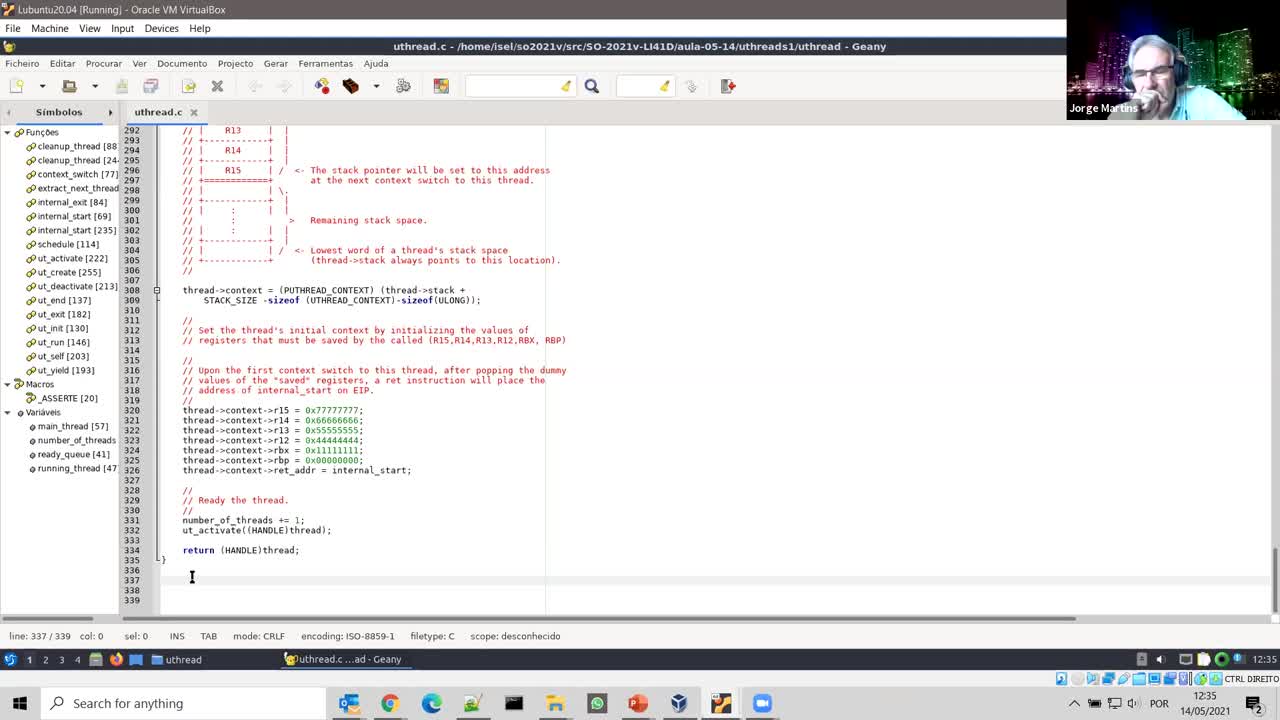Viewport: 1280px width, 720px height.
Task: Click the magnifier find icon
Action: click(x=592, y=86)
